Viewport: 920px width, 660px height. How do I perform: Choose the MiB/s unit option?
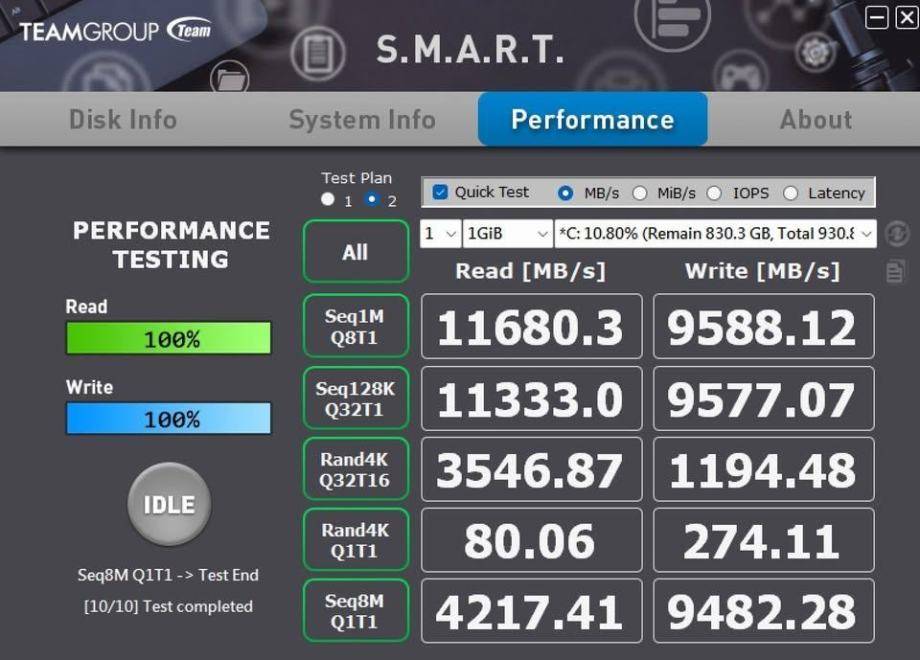pos(640,193)
